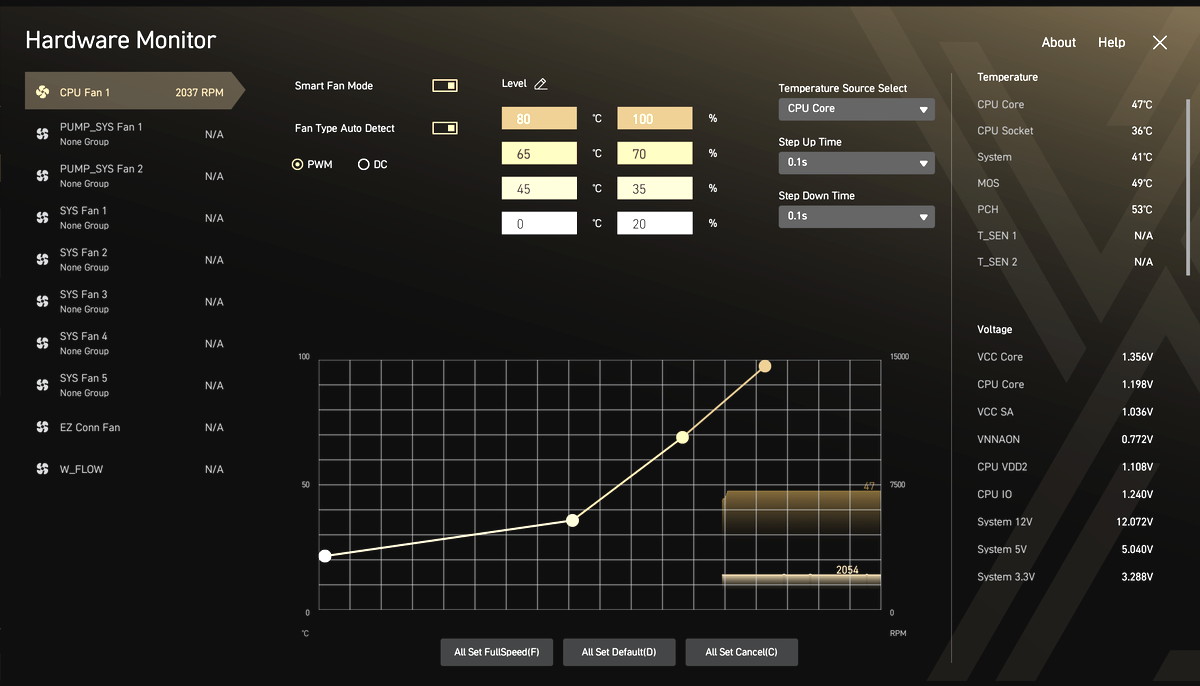Click the SYS Fan 4 fan icon
The height and width of the screenshot is (686, 1200).
pos(42,343)
